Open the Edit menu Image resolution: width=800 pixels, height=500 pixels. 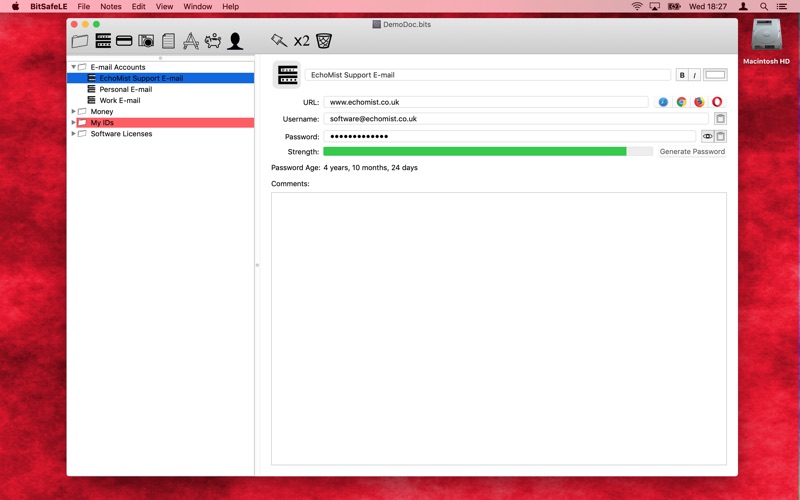pos(138,7)
